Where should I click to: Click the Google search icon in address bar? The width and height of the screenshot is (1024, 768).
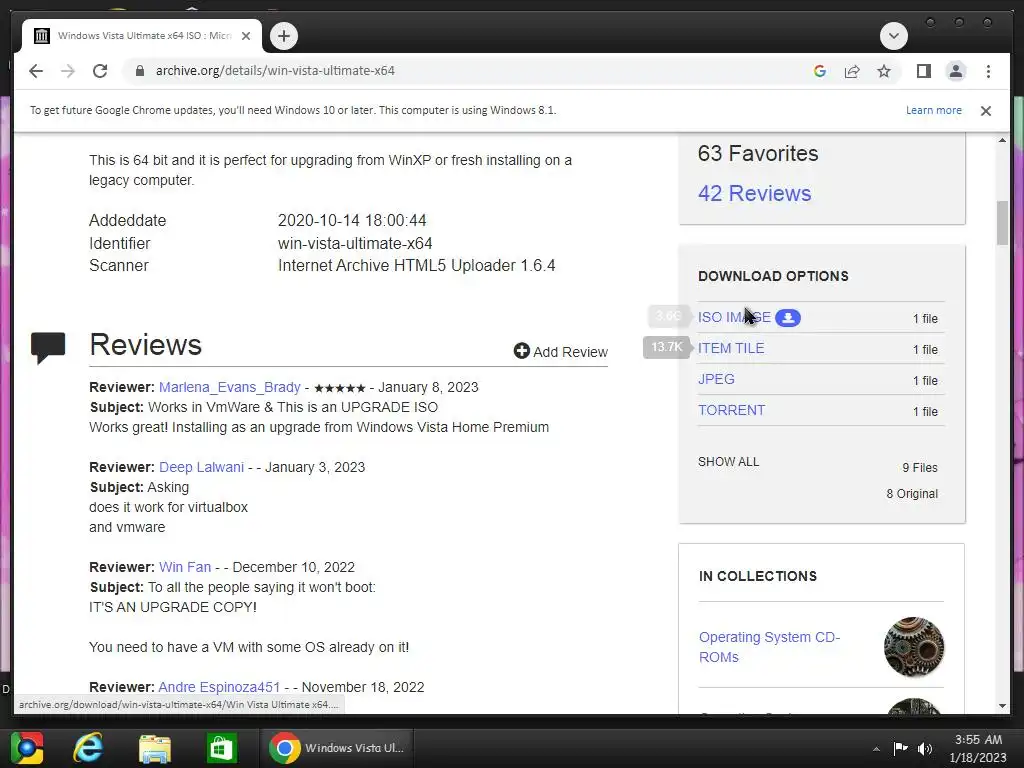coord(820,71)
